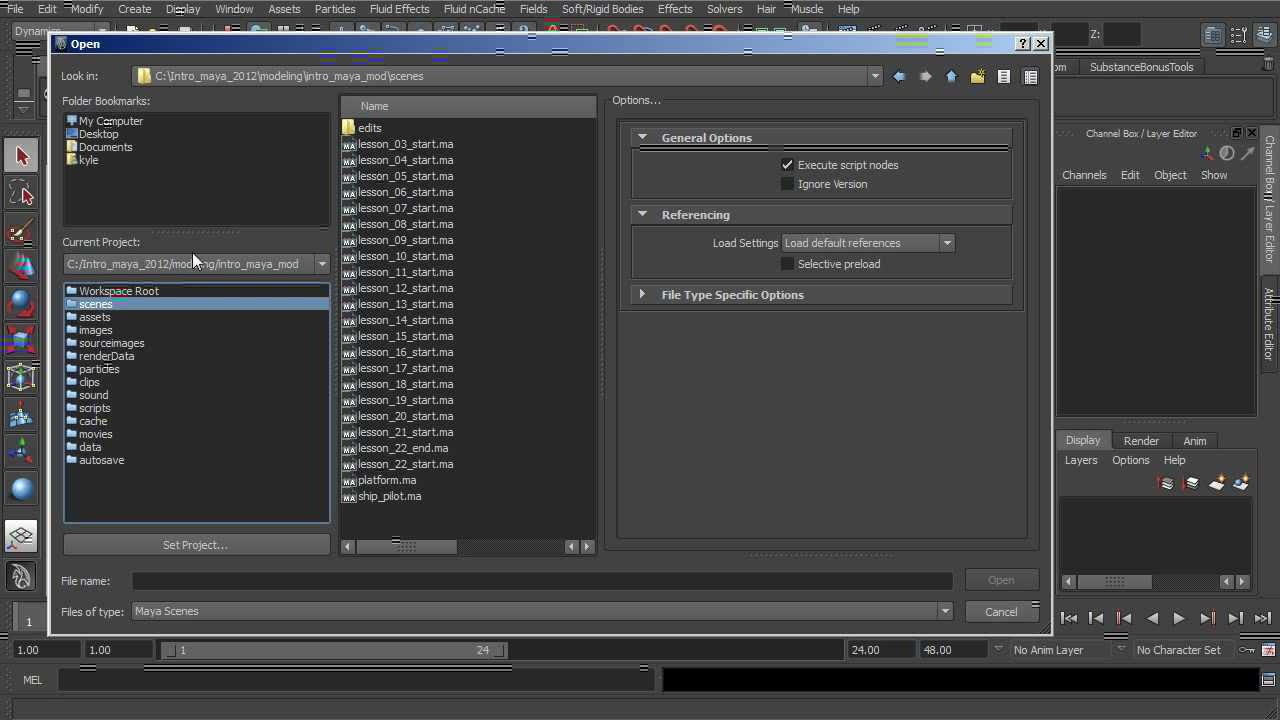This screenshot has width=1280, height=720.
Task: Switch file view to list mode
Action: click(1004, 76)
